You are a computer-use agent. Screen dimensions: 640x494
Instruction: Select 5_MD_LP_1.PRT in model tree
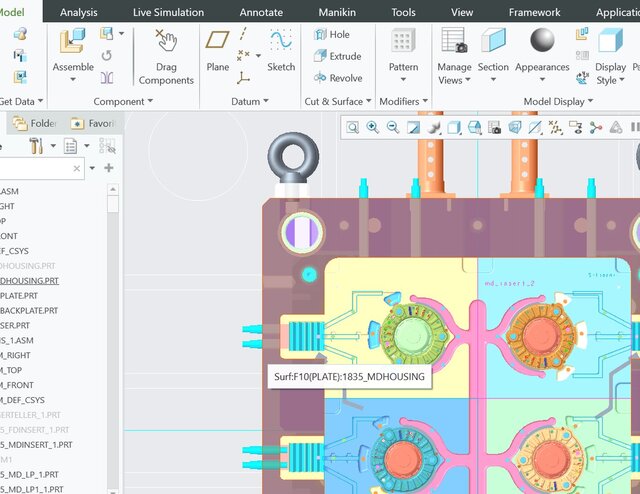29,474
